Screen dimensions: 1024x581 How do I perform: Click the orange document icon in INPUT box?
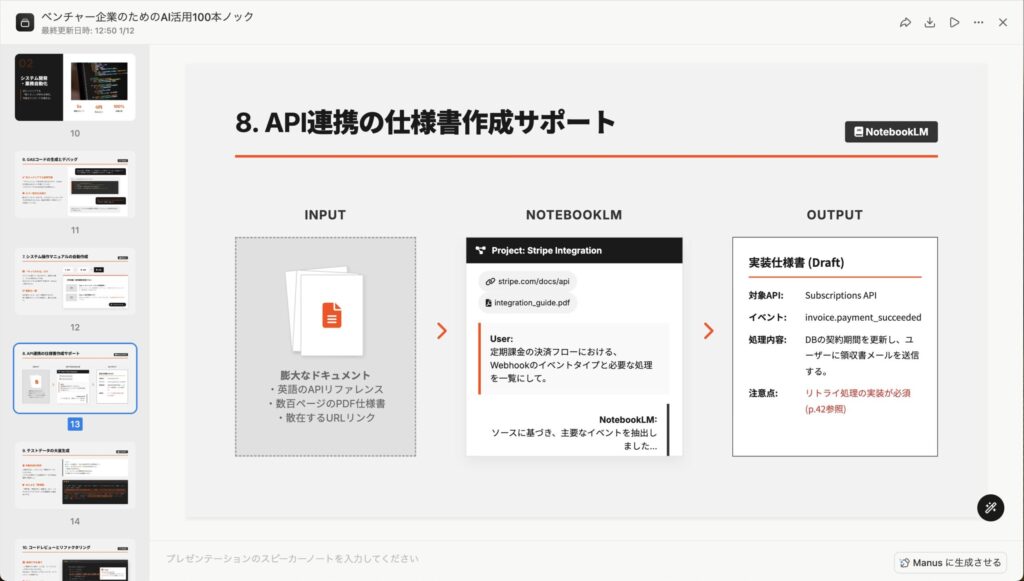click(x=331, y=315)
